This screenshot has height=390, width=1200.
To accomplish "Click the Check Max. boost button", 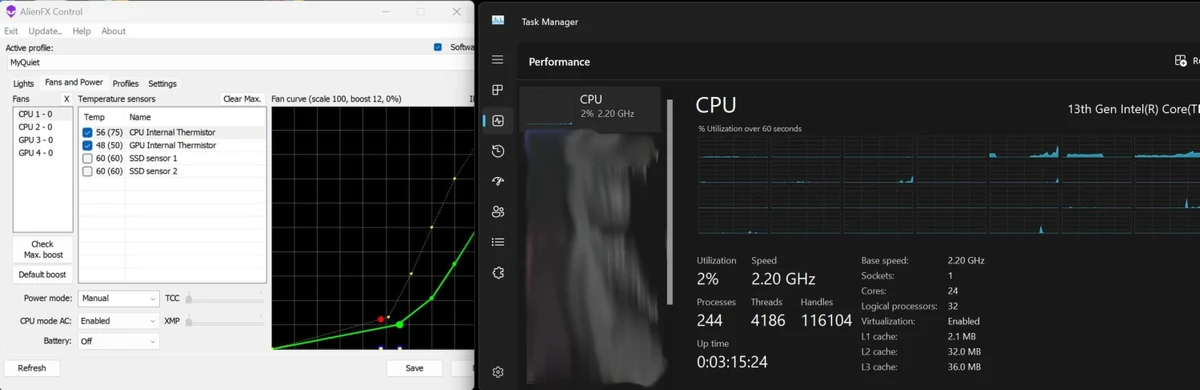I will [x=42, y=249].
